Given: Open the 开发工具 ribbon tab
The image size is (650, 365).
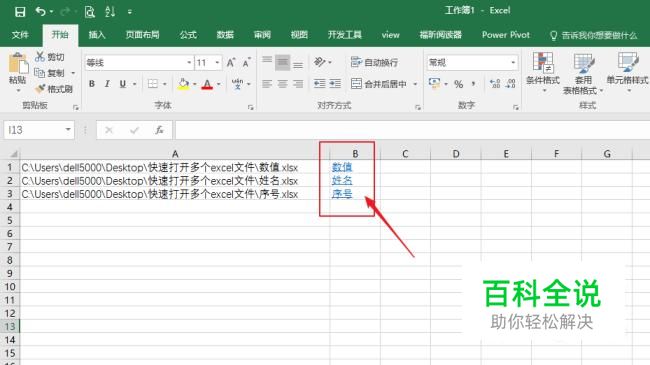Looking at the screenshot, I should pos(344,35).
